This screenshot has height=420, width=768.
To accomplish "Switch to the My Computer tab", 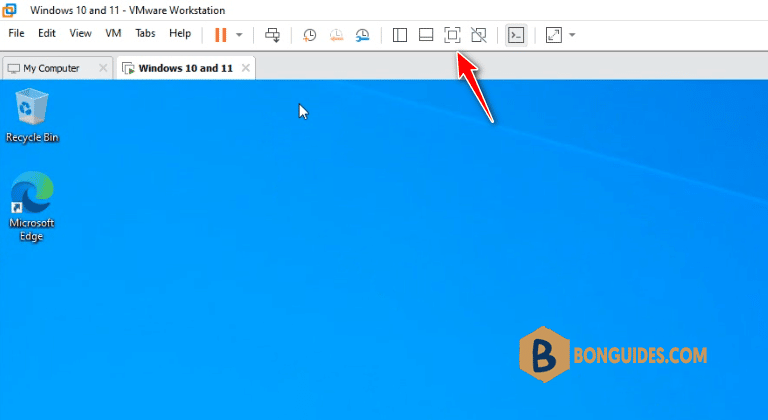I will pyautogui.click(x=51, y=68).
